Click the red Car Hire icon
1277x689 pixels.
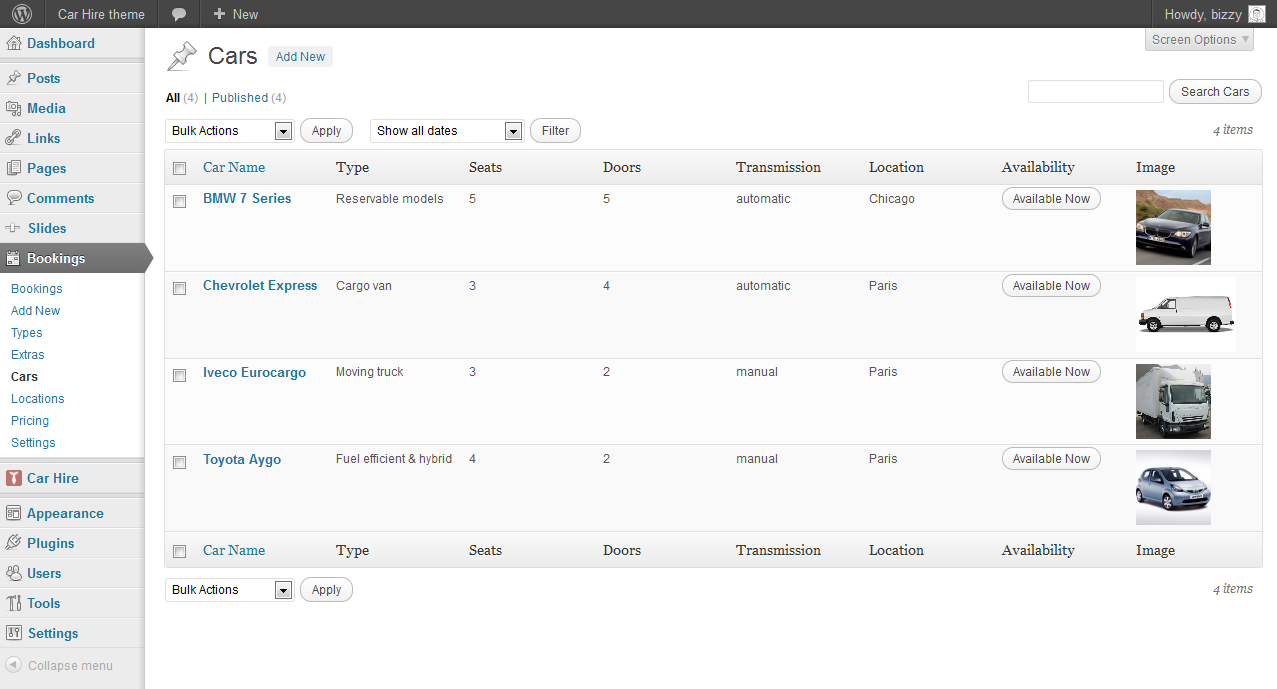point(14,478)
